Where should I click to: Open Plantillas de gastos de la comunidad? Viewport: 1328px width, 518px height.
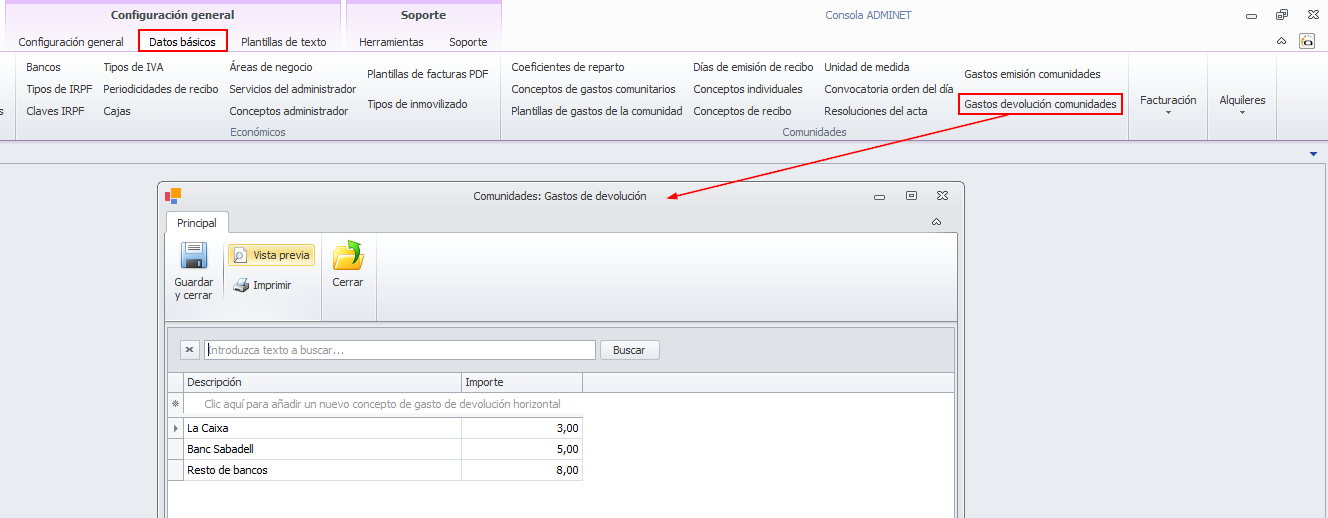click(x=597, y=111)
